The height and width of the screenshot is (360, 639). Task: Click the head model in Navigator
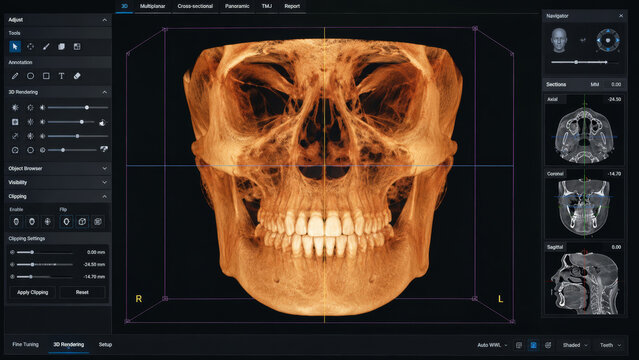[559, 40]
